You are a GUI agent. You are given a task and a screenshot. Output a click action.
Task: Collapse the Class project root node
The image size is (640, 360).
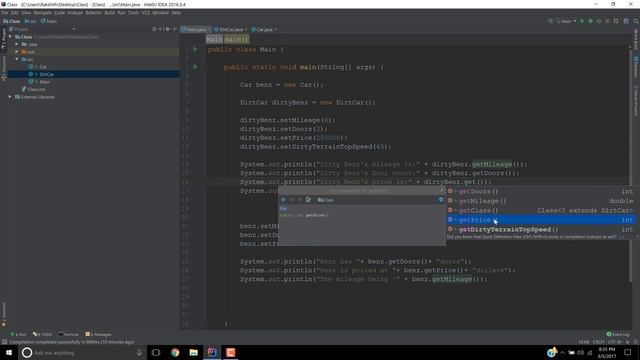[10, 37]
